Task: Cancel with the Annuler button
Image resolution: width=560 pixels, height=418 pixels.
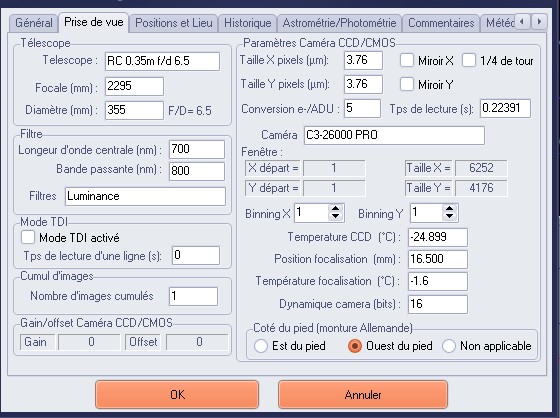Action: coord(363,394)
